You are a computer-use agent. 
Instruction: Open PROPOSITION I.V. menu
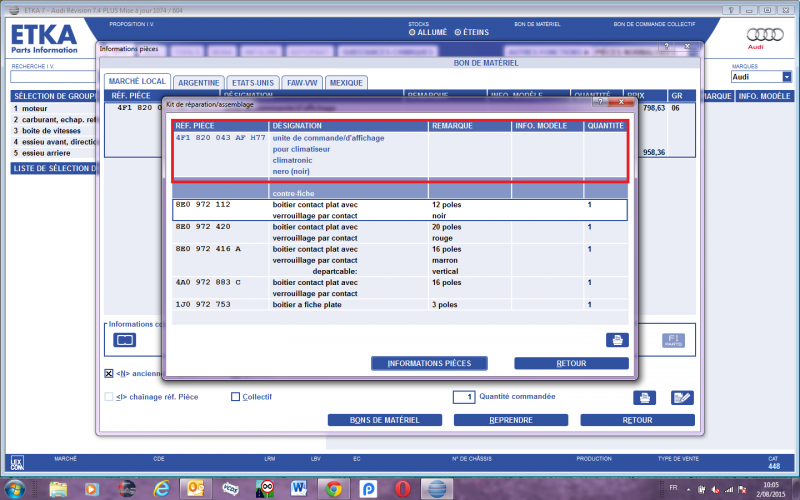pyautogui.click(x=131, y=24)
